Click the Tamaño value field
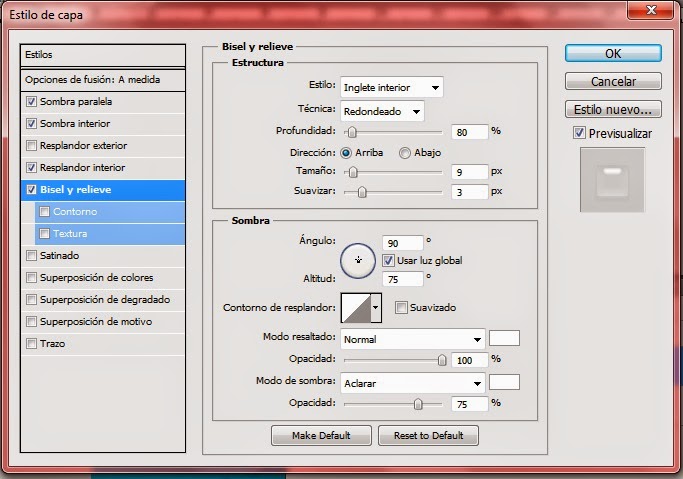 [470, 172]
